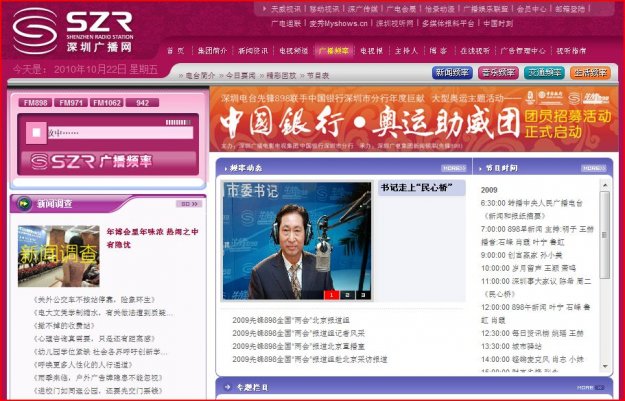Screen dimensions: 625x401
Task: Open the 精彩回放 sub-navigation link
Action: (x=281, y=75)
